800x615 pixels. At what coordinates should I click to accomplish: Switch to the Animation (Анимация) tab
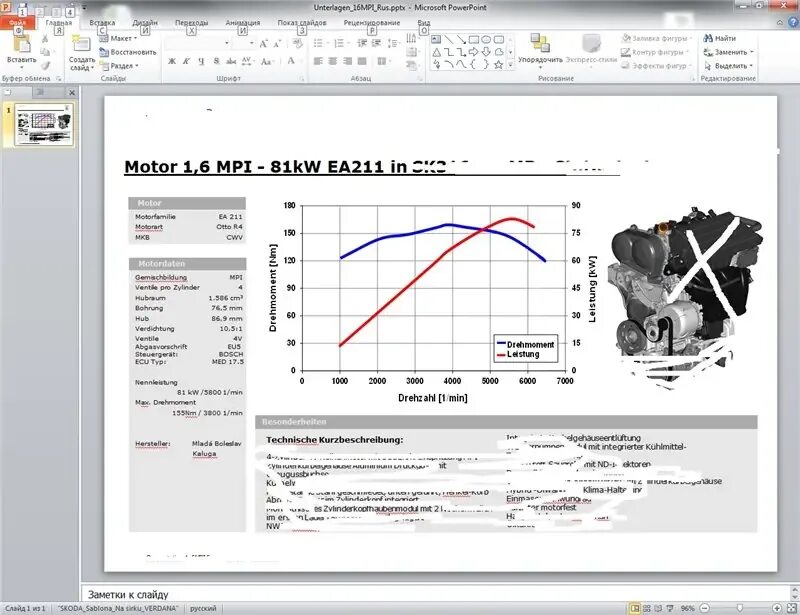(243, 22)
